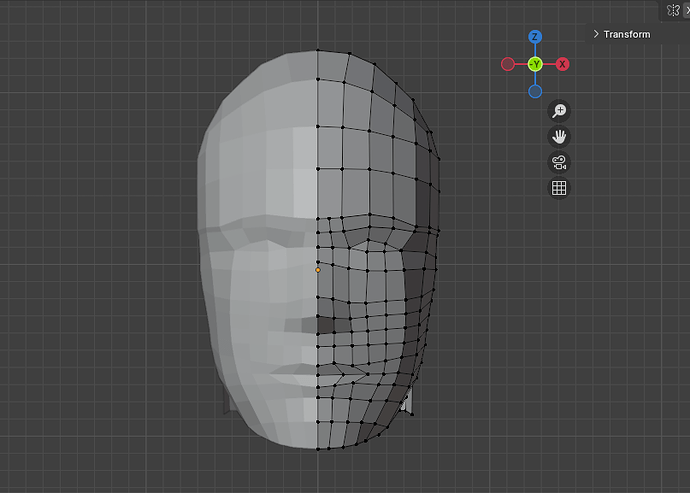Select the orange highlighted vertex on the nose bridge
690x493 pixels.
[318, 270]
